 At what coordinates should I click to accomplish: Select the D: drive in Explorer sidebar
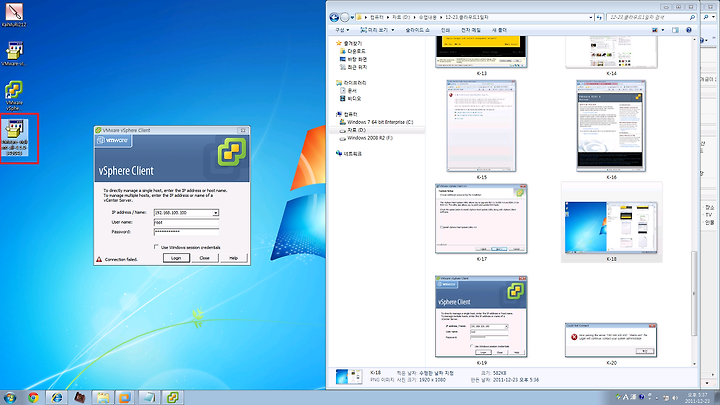point(353,130)
